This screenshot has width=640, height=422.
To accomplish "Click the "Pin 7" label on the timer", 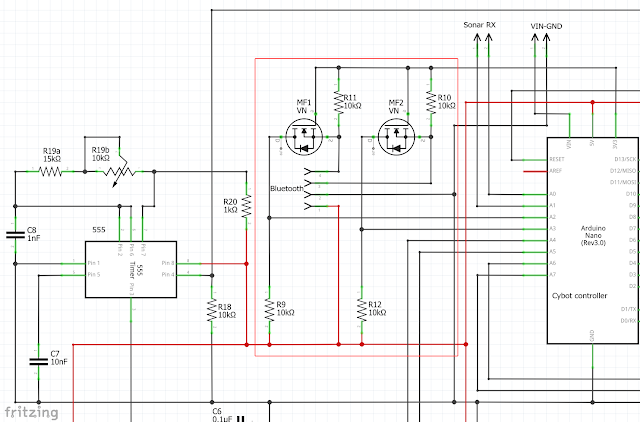I will coord(143,250).
